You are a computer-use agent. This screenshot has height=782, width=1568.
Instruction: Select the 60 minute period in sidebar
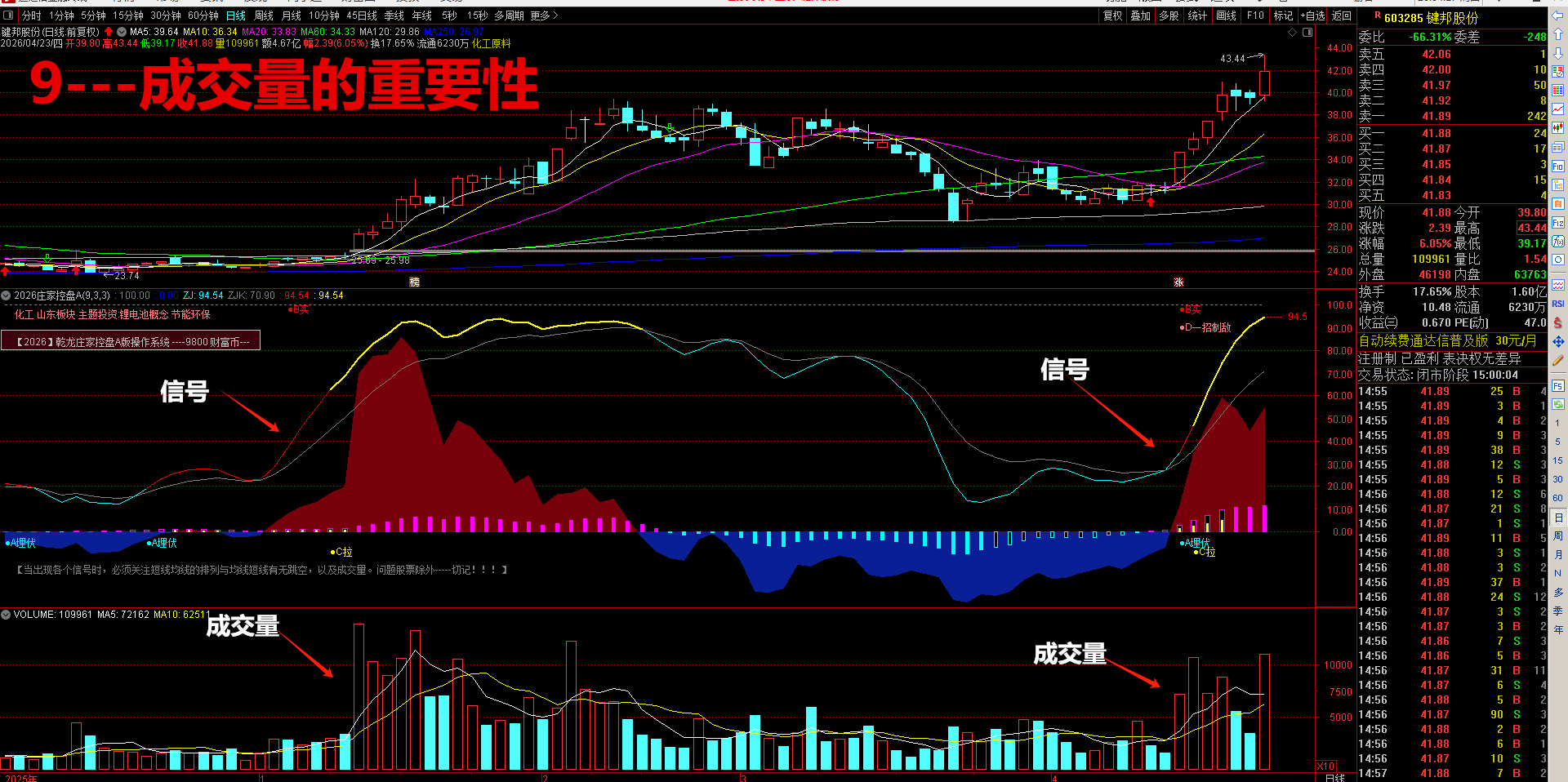click(1557, 498)
